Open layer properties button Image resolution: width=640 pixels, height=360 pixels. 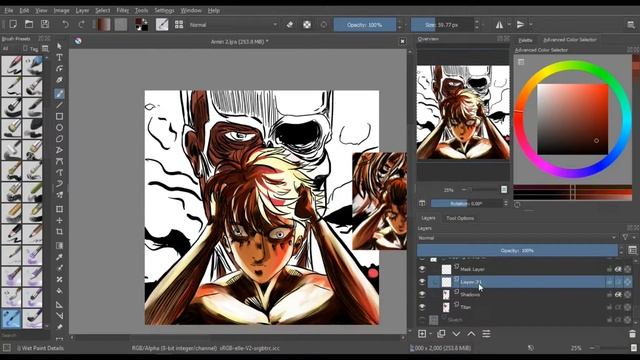pyautogui.click(x=487, y=334)
